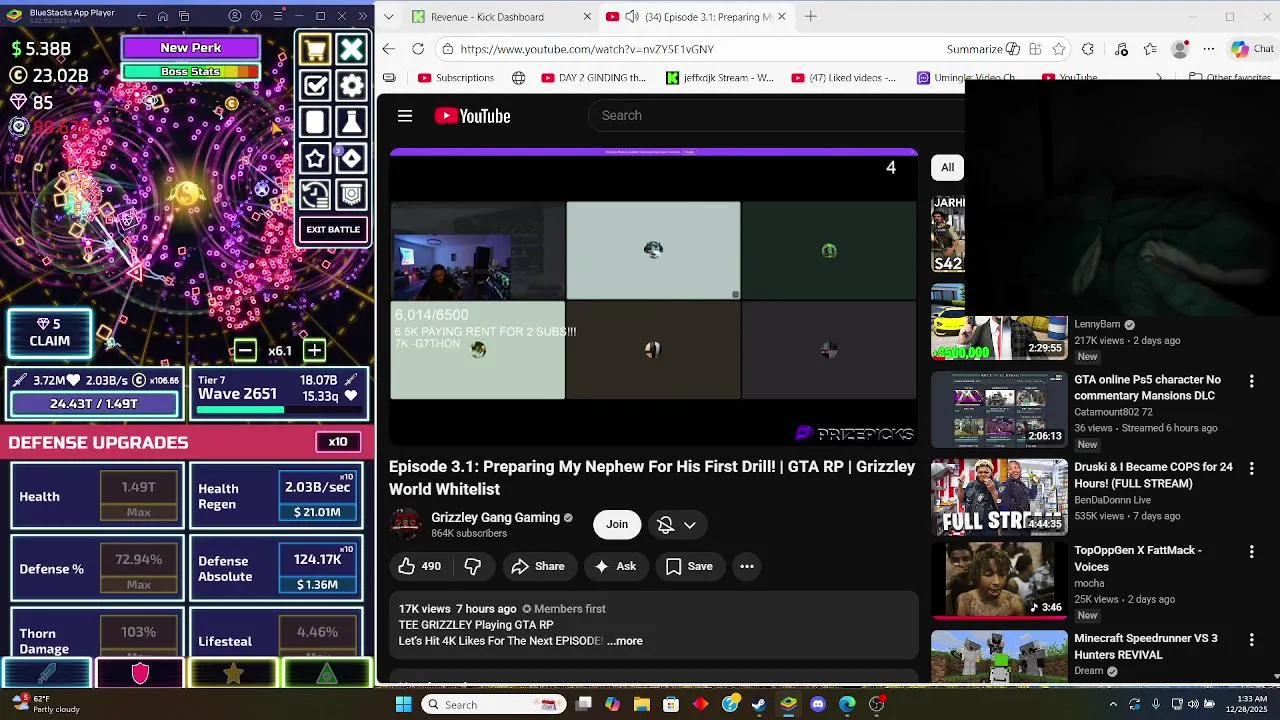Open the card icon in game menu
The height and width of the screenshot is (720, 1280).
(x=315, y=122)
